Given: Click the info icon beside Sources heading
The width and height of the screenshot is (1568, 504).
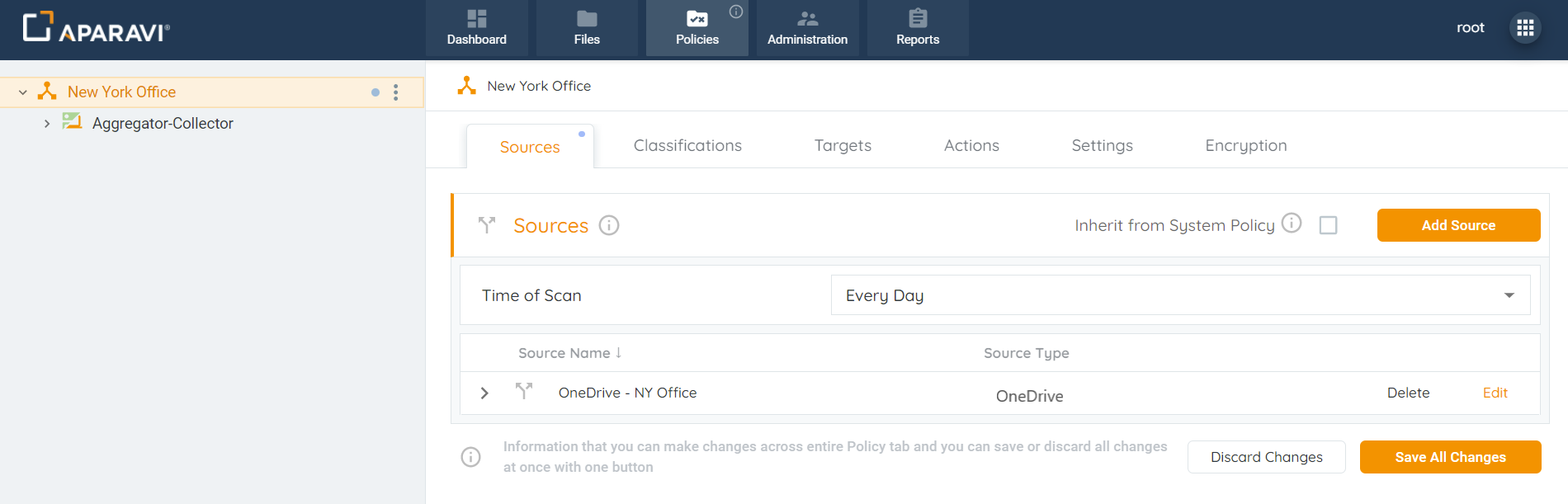Looking at the screenshot, I should click(609, 225).
